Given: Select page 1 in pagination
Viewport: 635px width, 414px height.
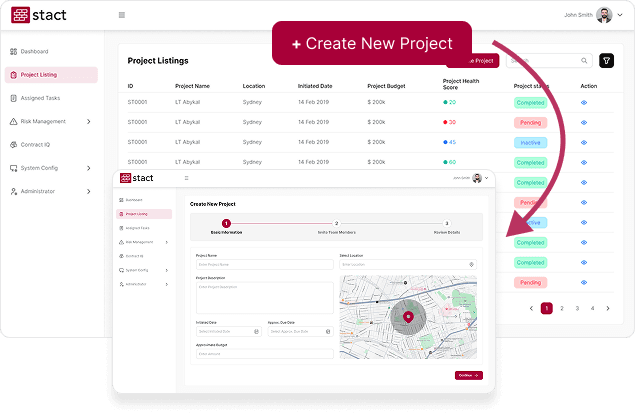Looking at the screenshot, I should [547, 308].
